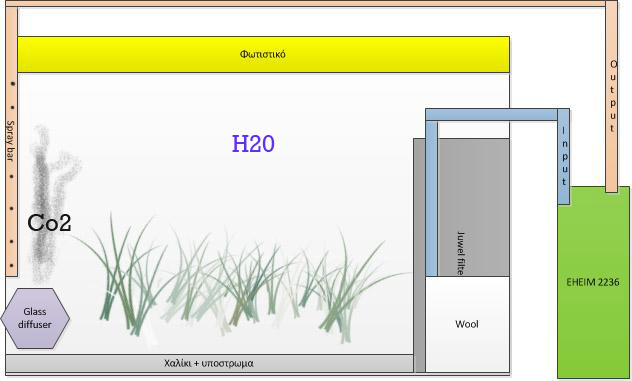The height and width of the screenshot is (381, 632).
Task: Click the top horizontal orange output pipe
Action: pos(306,4)
